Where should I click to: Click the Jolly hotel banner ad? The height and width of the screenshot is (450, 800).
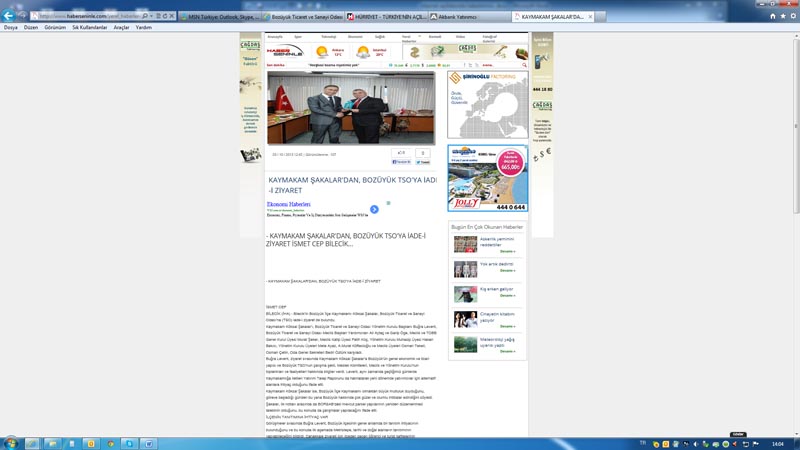[488, 178]
